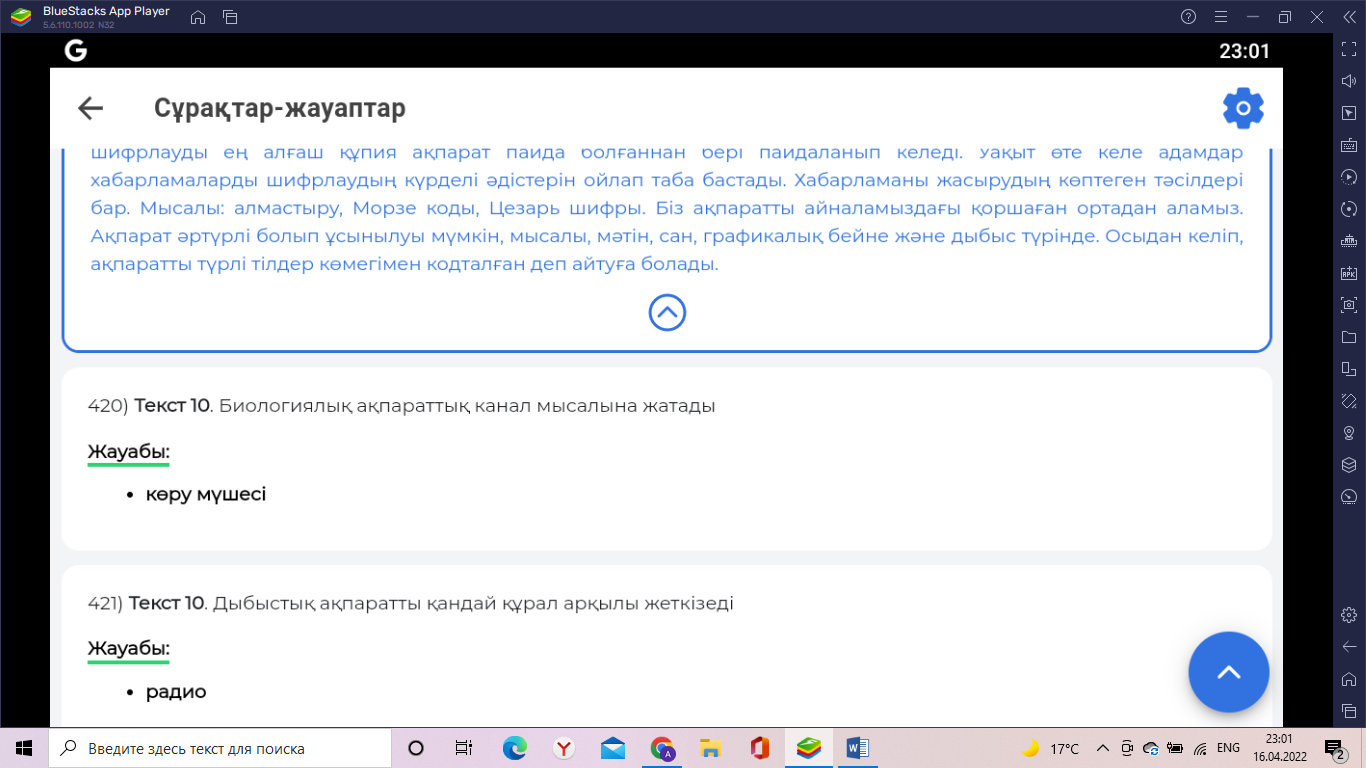Click "Жауабы:" label under question 420
The image size is (1366, 768).
click(129, 452)
